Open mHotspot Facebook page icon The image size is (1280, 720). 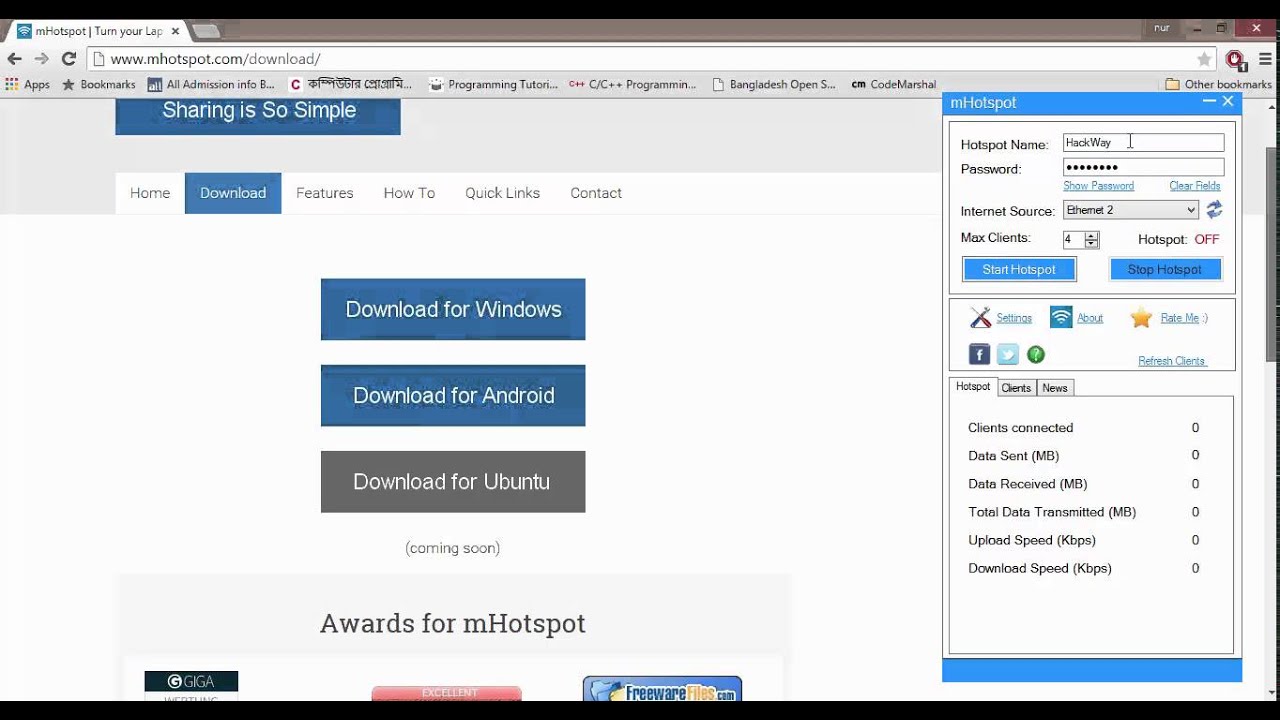[979, 354]
